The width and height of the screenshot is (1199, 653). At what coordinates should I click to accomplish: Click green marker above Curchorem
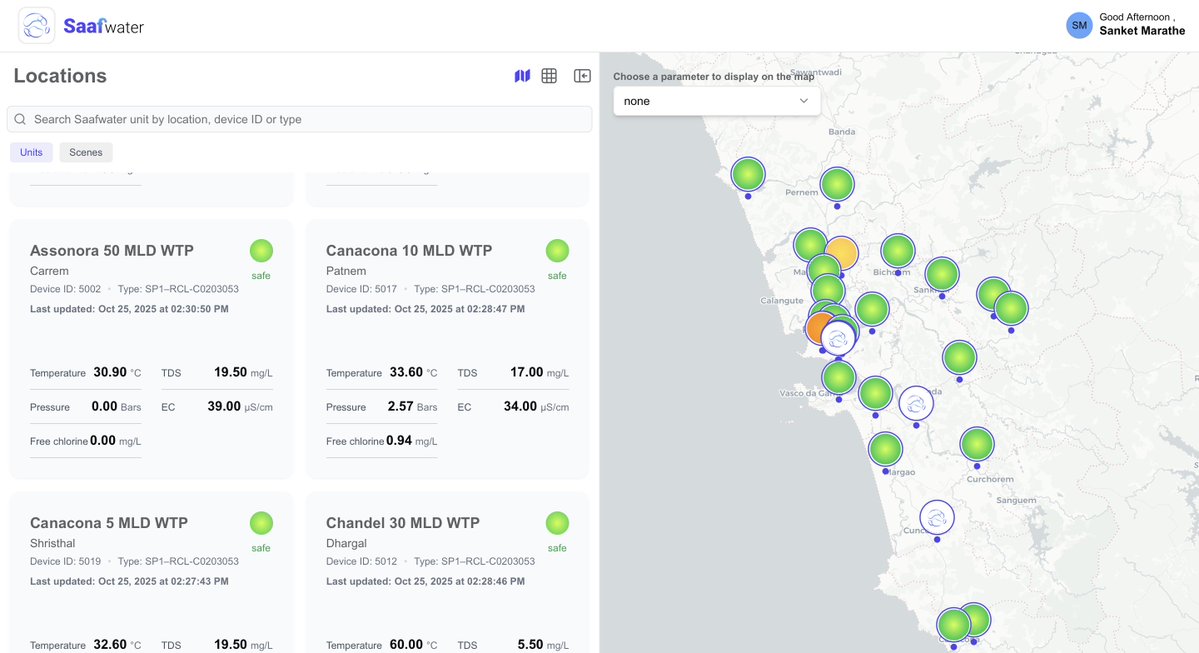coord(976,445)
